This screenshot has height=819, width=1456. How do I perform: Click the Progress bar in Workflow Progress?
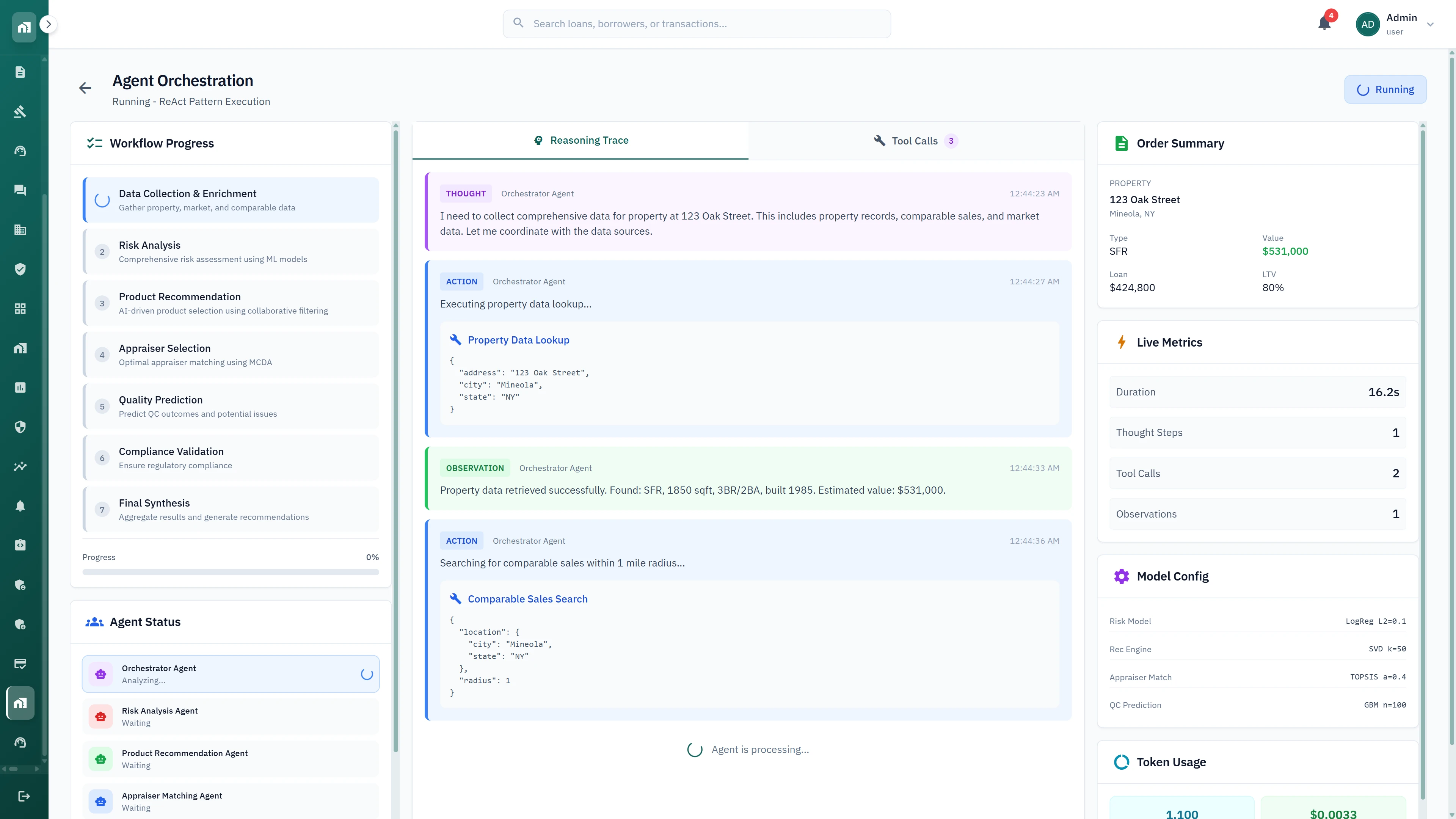coord(231,571)
